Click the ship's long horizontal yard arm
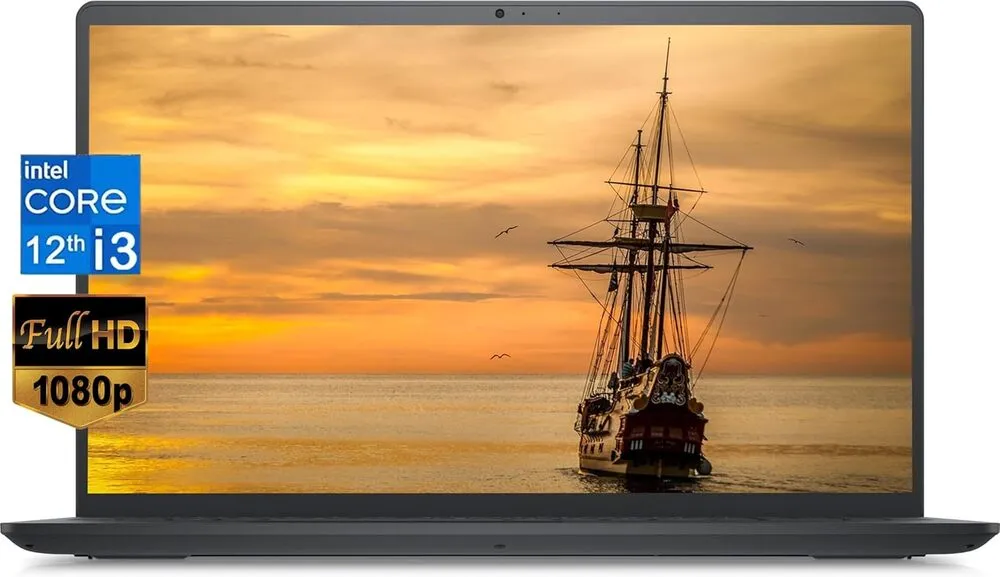 coord(650,245)
